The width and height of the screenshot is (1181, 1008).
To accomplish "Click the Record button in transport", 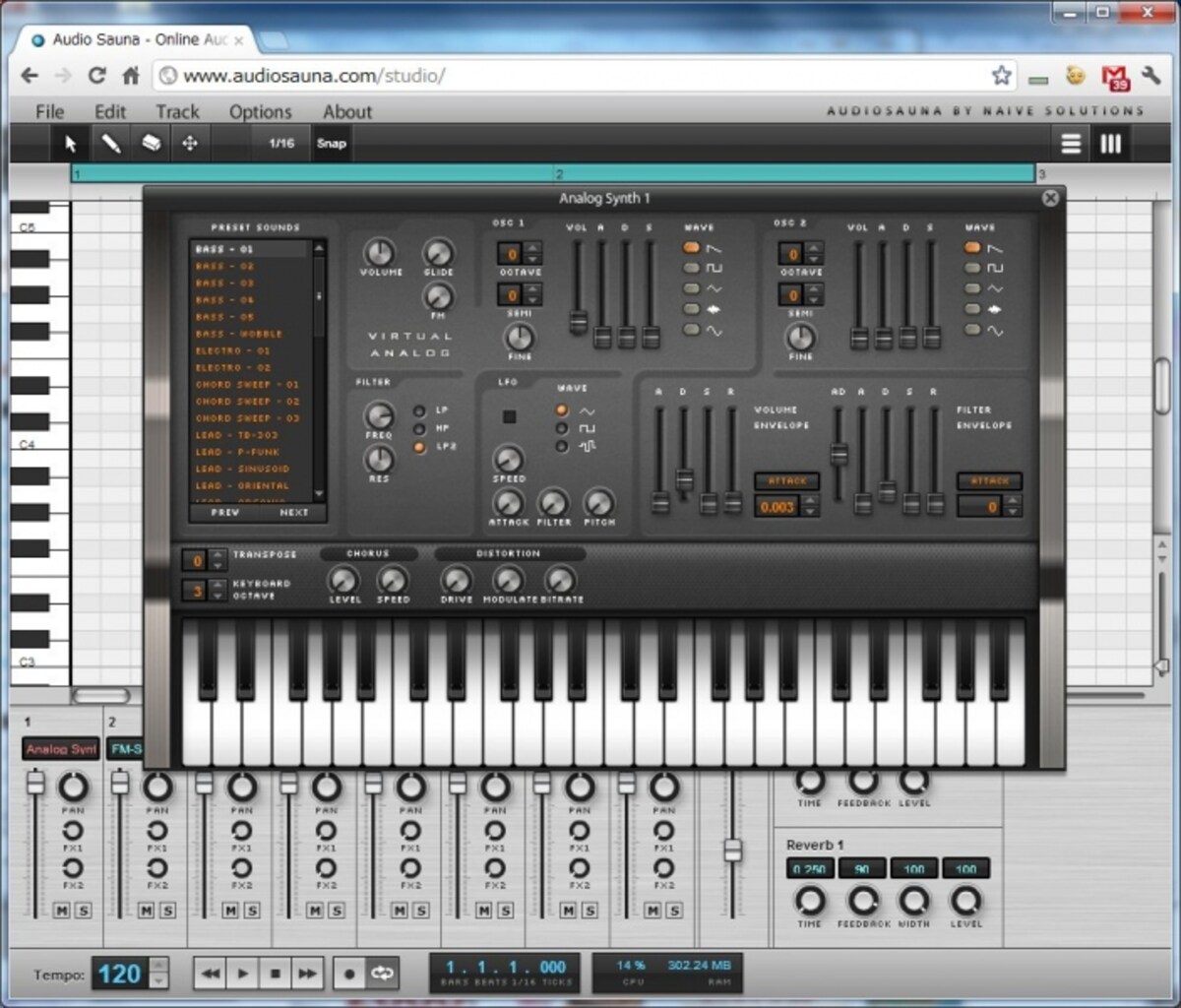I will [x=349, y=974].
